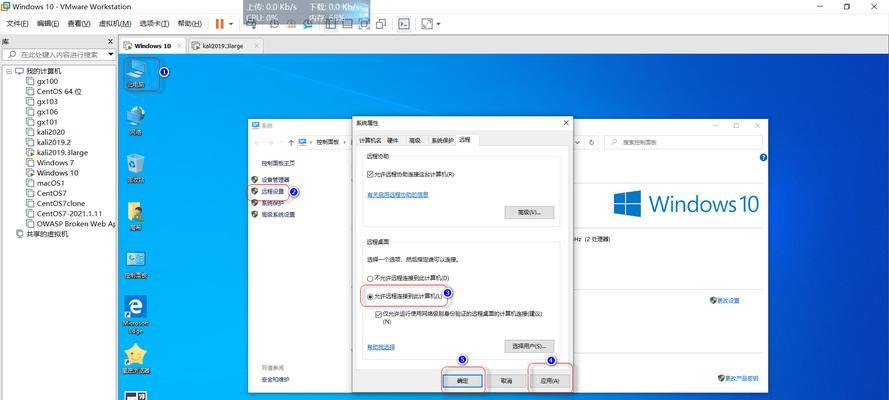Open the library search filter dropdown

click(111, 54)
